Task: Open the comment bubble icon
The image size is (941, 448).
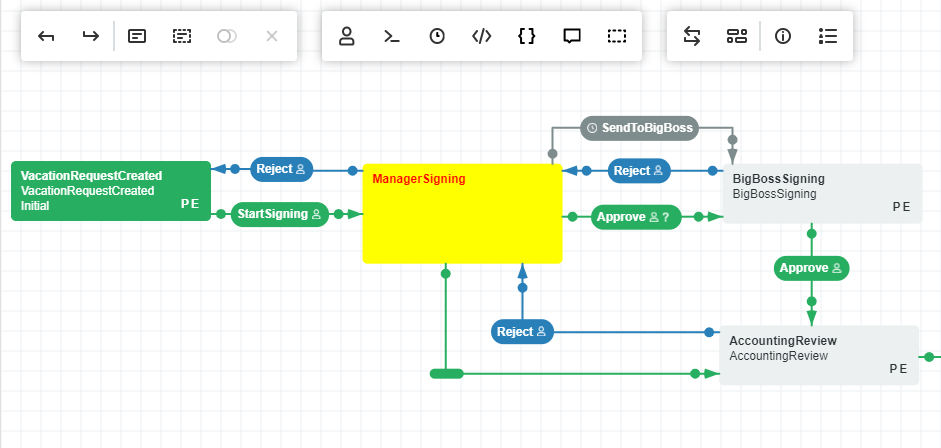Action: (x=572, y=37)
